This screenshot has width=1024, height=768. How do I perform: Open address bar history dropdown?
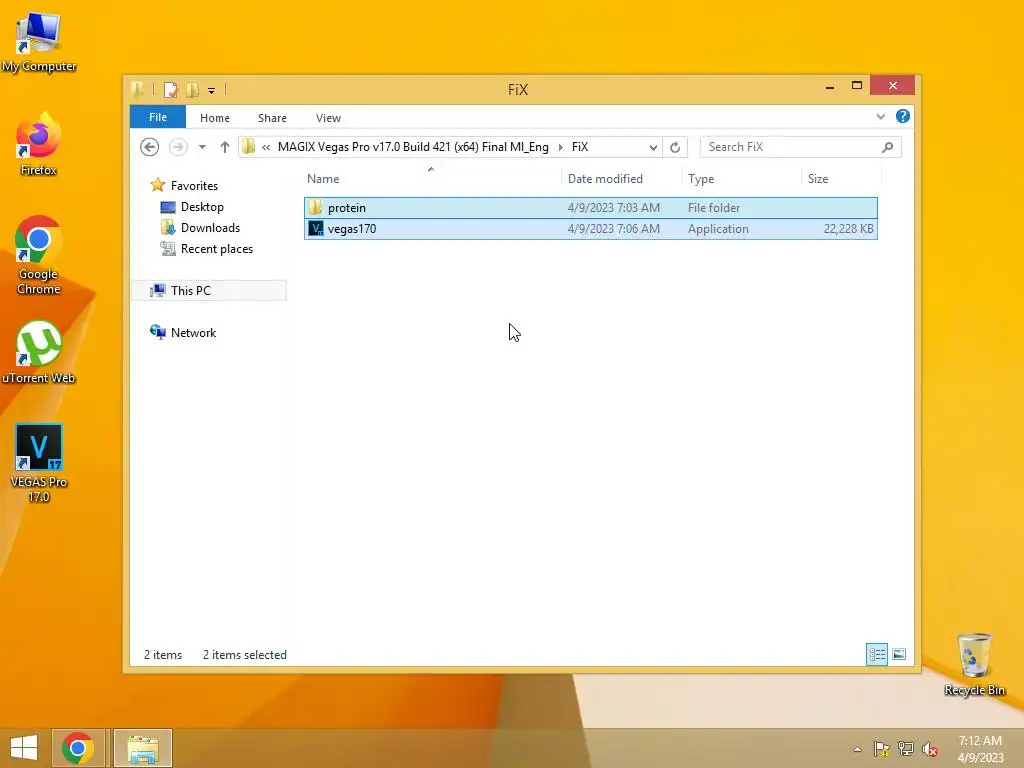click(x=653, y=148)
